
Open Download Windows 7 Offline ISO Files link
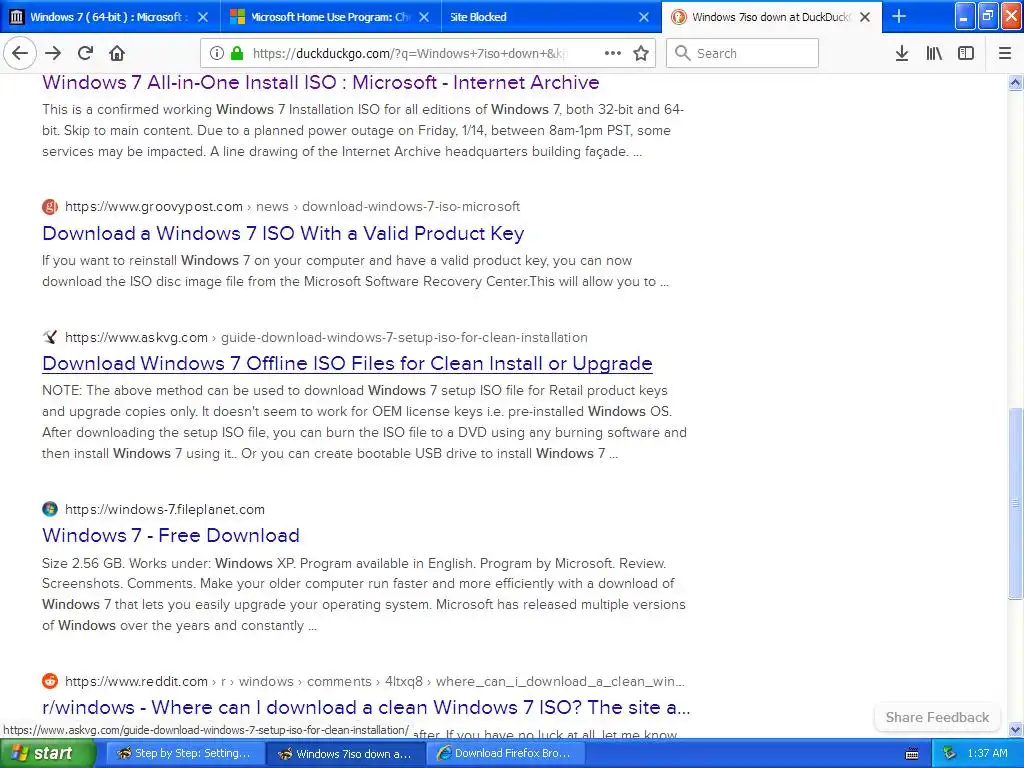coord(347,363)
